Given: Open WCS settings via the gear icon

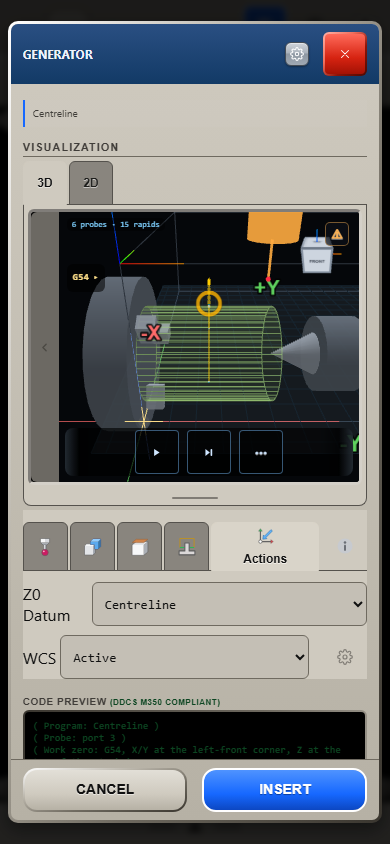Looking at the screenshot, I should tap(344, 657).
